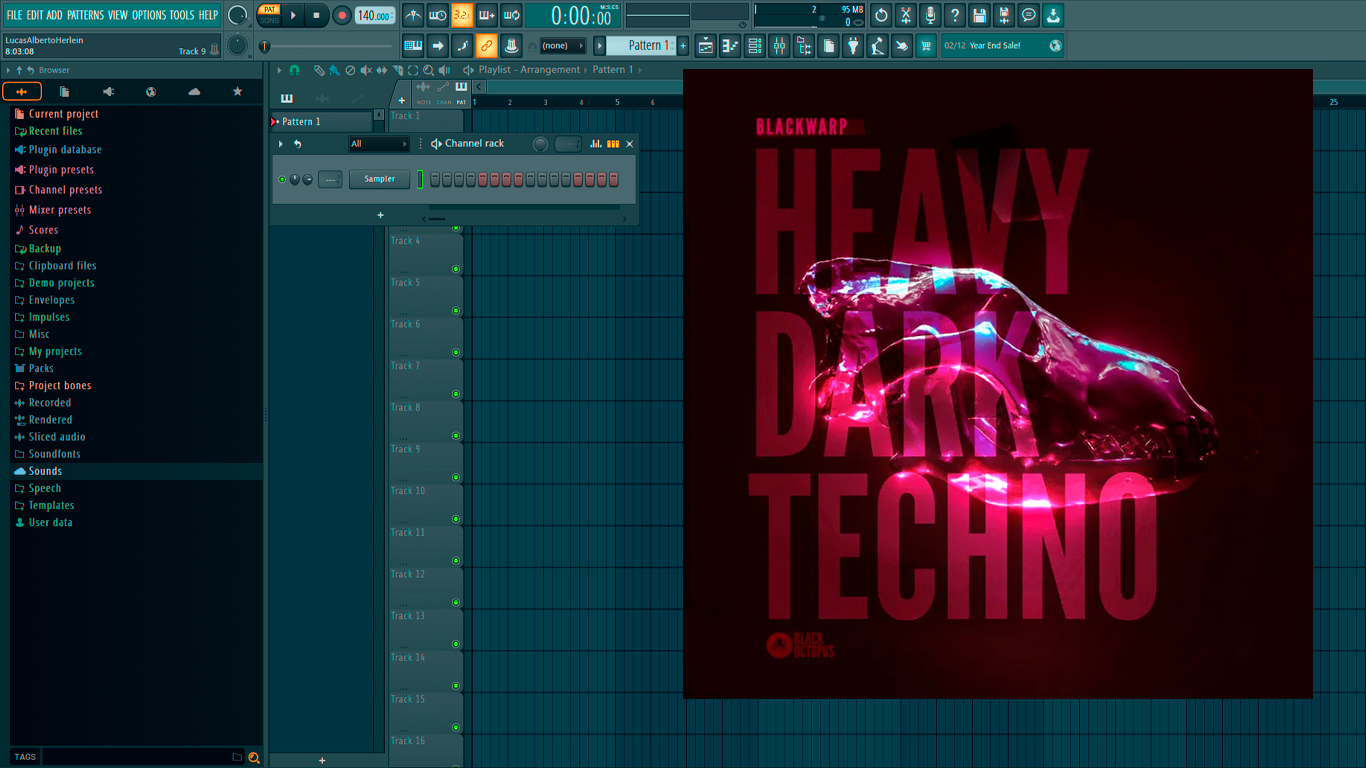Screen dimensions: 1366x768
Task: Add a channel with the plus button
Action: [380, 215]
